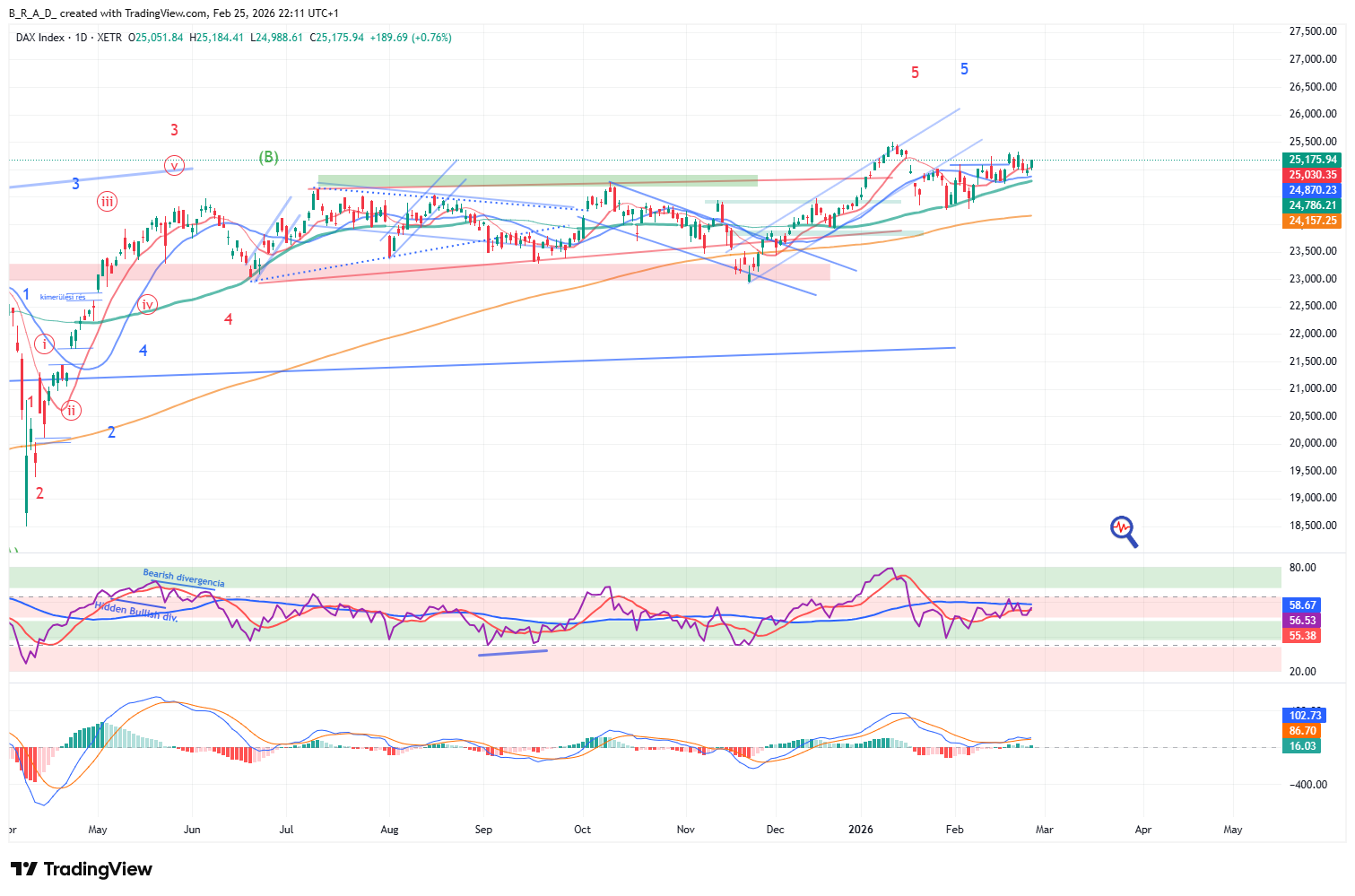Click the current price label 25,175.94

[x=1313, y=160]
